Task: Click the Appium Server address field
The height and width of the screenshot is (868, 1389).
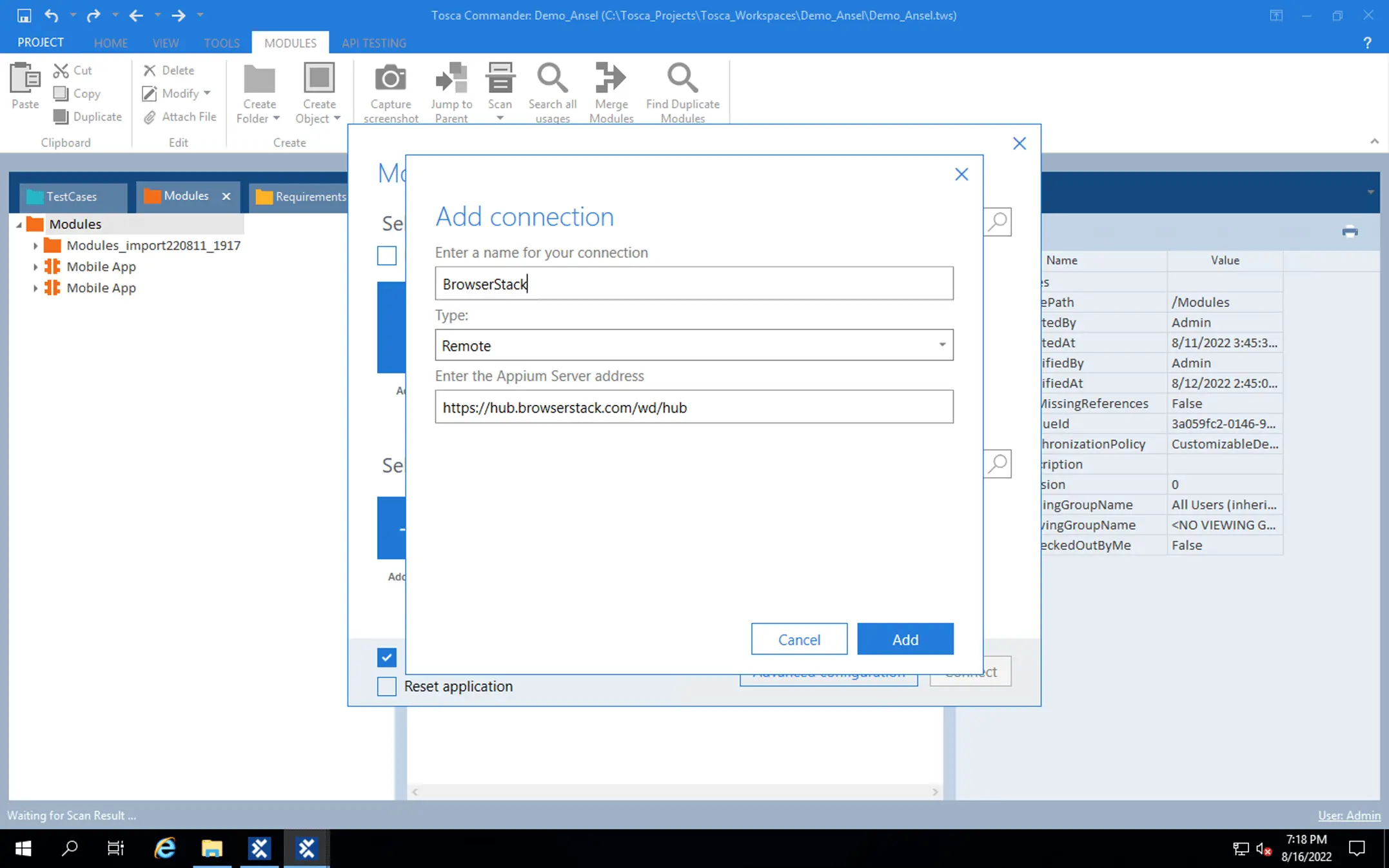Action: coord(694,407)
